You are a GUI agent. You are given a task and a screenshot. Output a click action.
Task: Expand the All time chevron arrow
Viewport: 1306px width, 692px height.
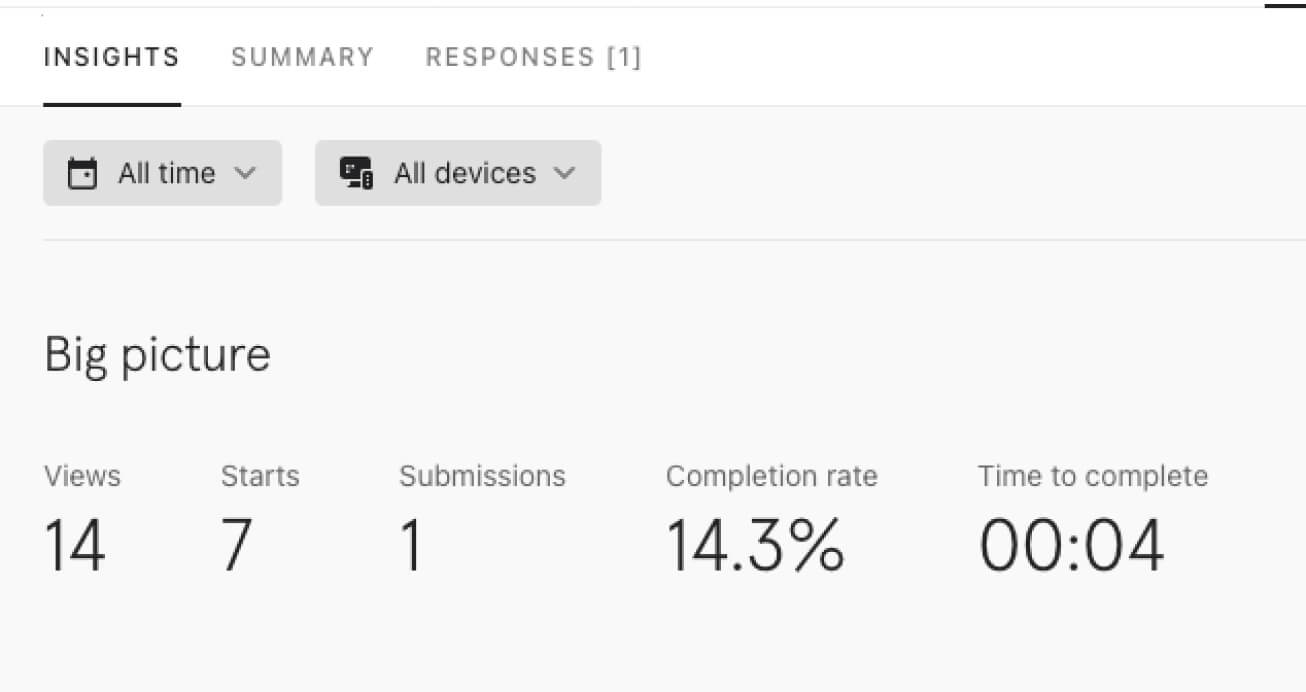click(245, 173)
